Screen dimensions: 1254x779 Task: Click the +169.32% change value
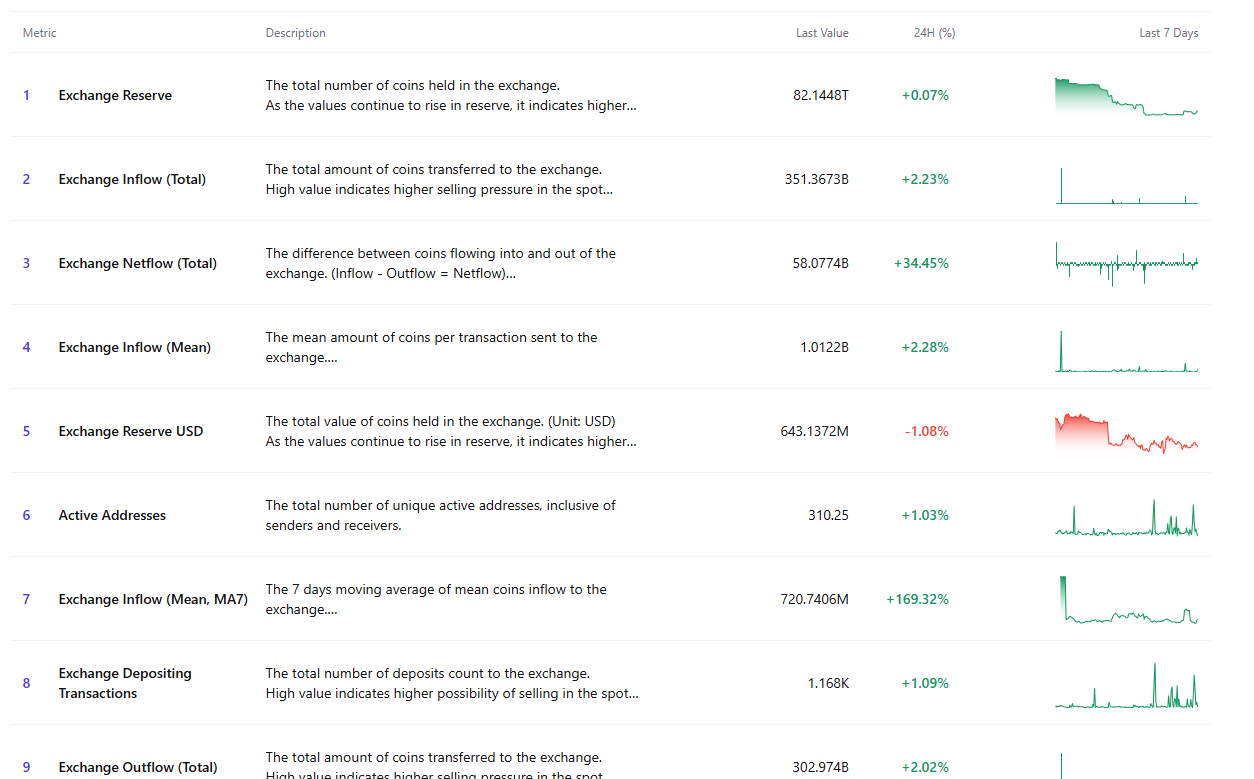click(917, 600)
